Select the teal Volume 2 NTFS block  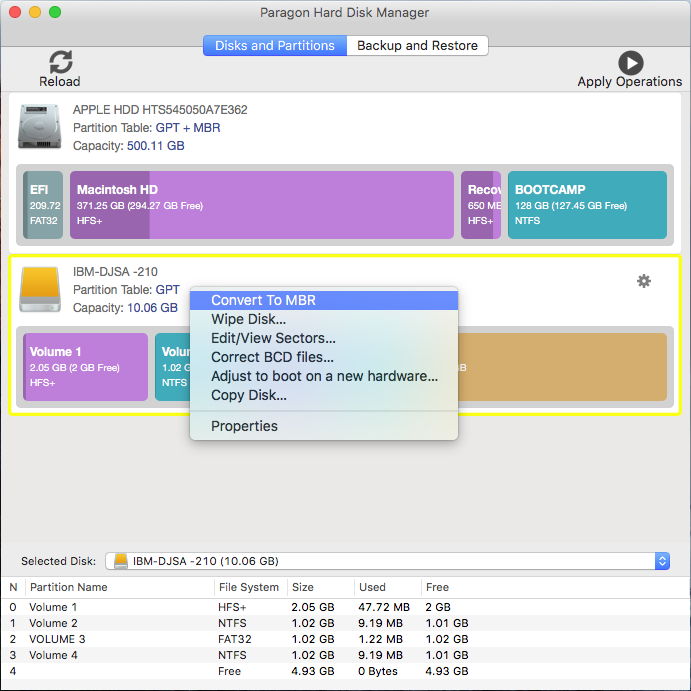point(173,367)
